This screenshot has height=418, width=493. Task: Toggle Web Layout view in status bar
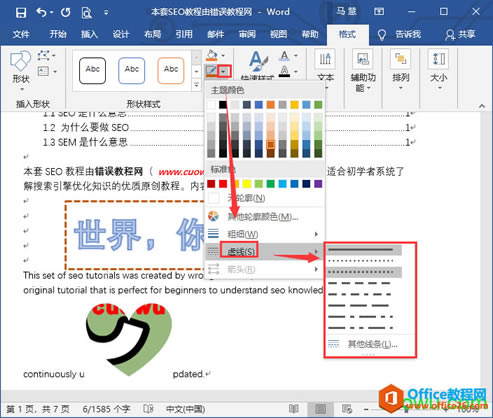click(x=347, y=409)
